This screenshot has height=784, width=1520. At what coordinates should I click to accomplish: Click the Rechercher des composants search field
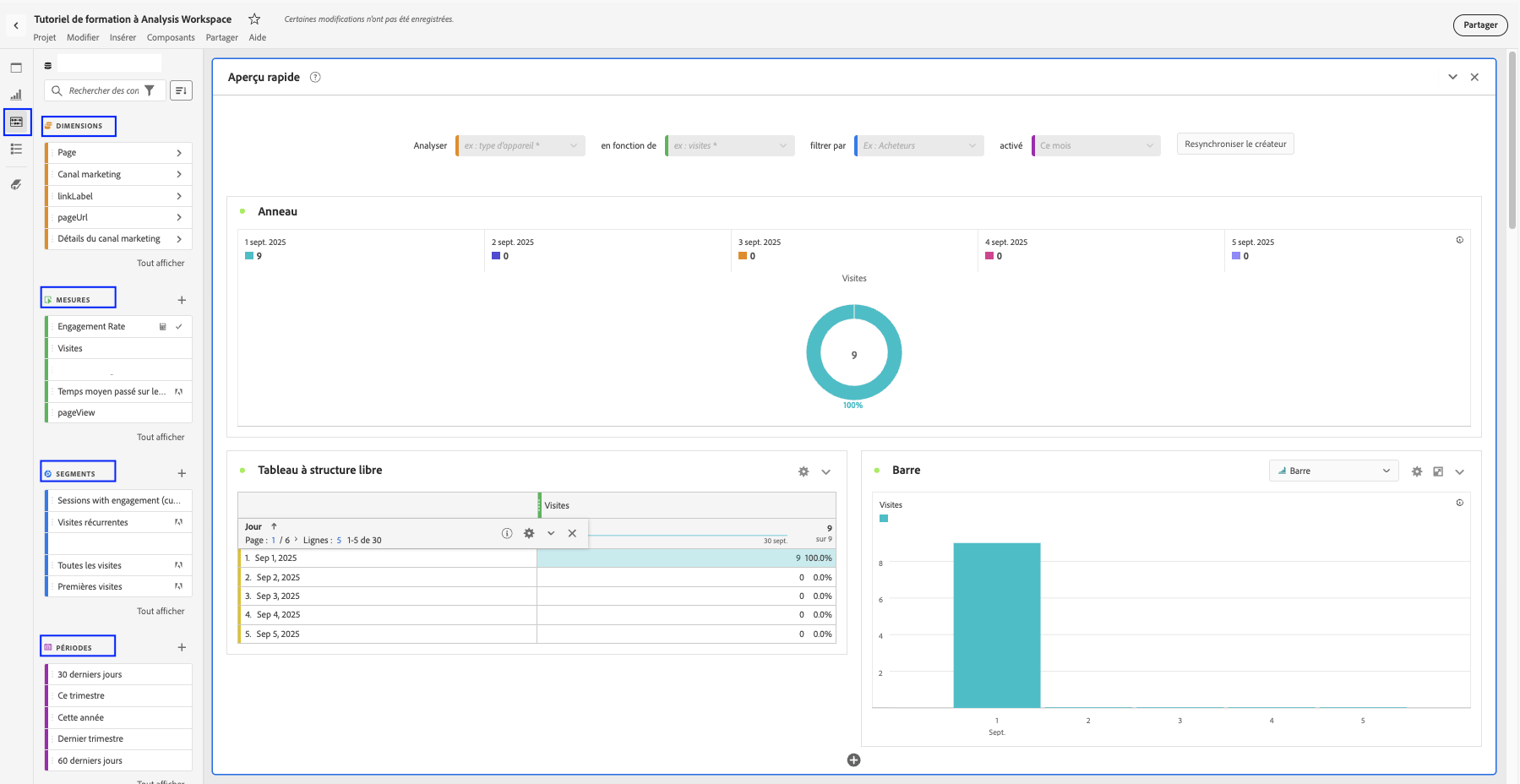point(103,90)
